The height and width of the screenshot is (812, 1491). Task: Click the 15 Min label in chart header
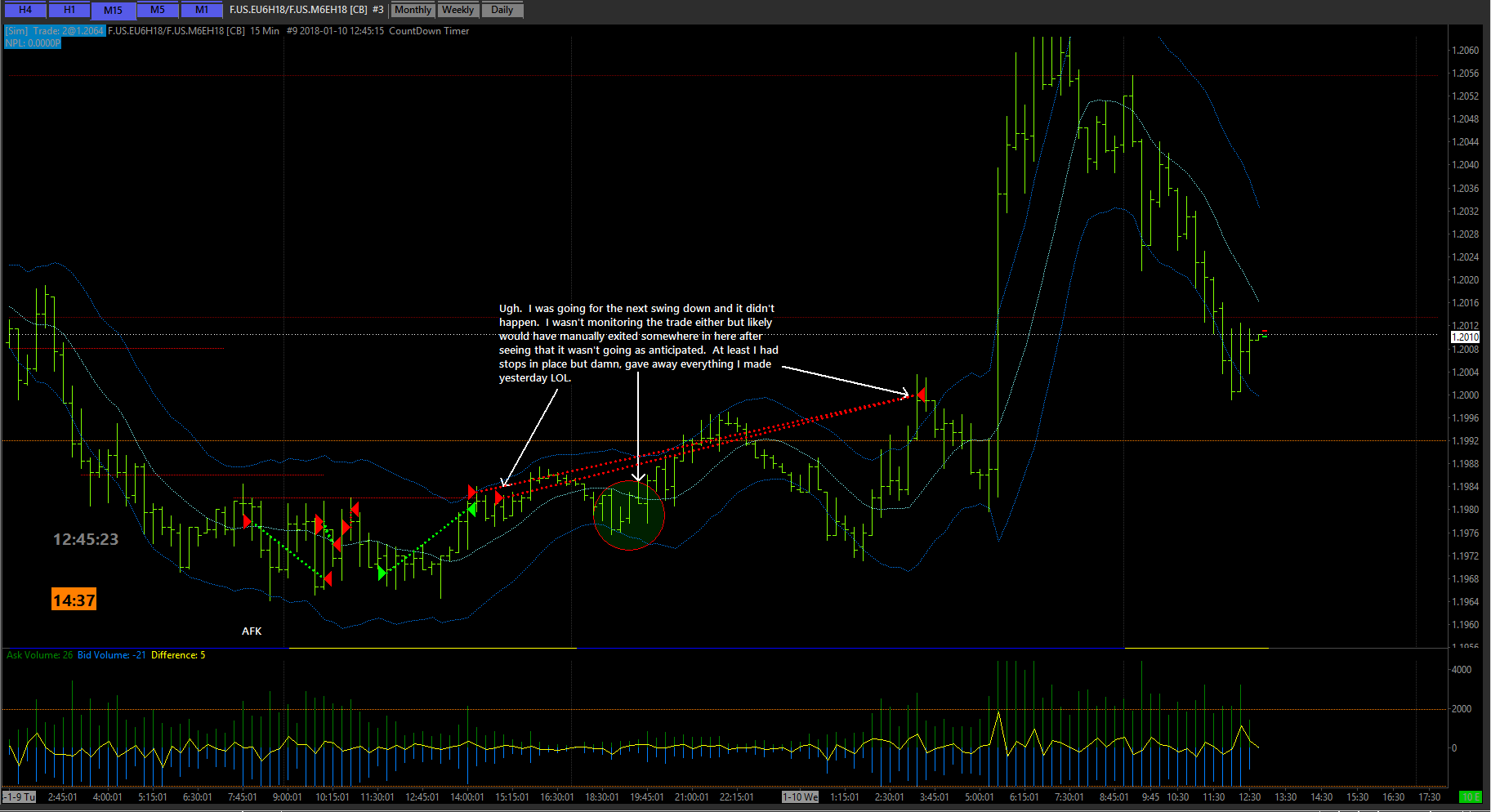(x=265, y=31)
